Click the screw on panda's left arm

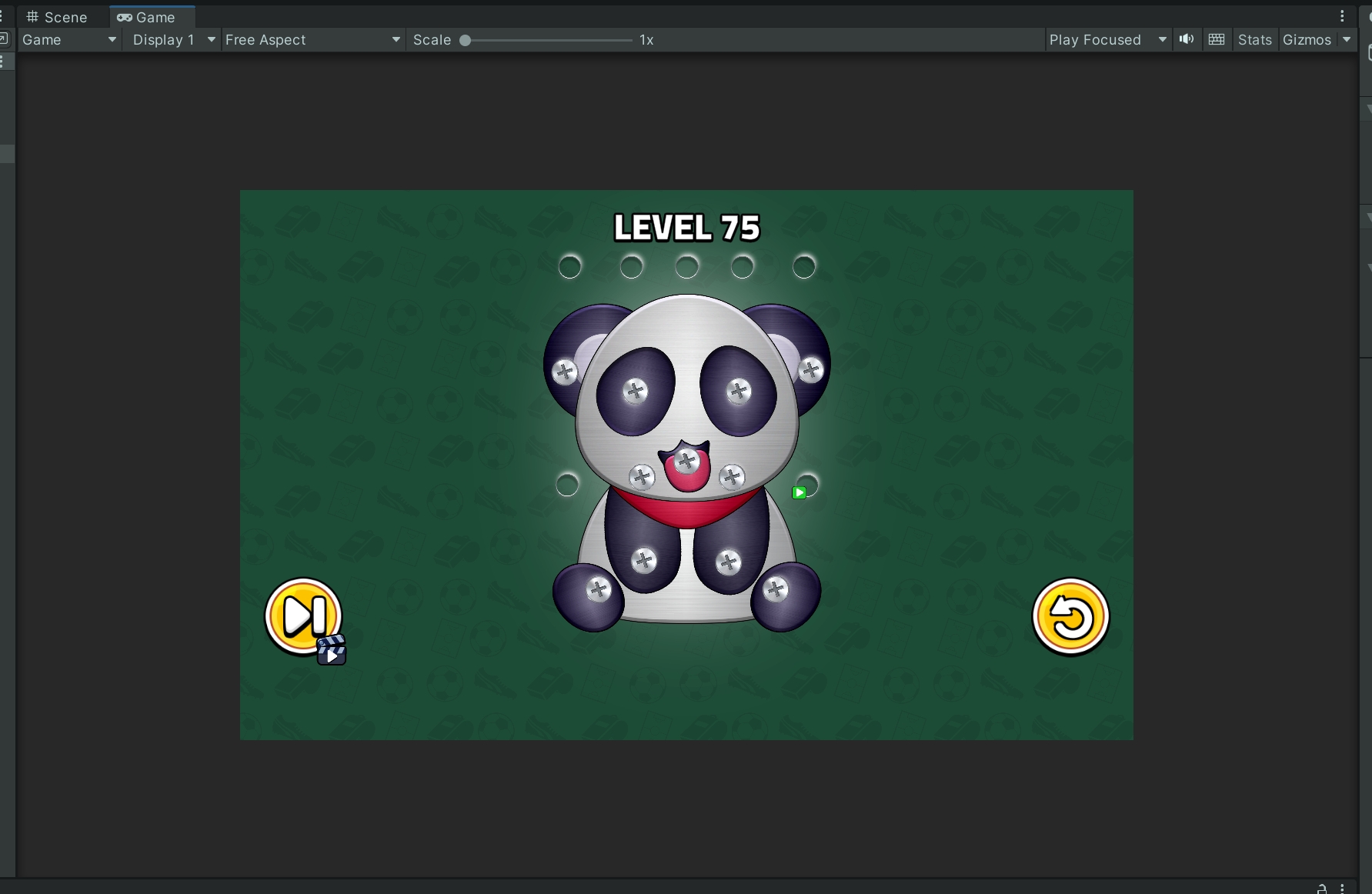[644, 560]
